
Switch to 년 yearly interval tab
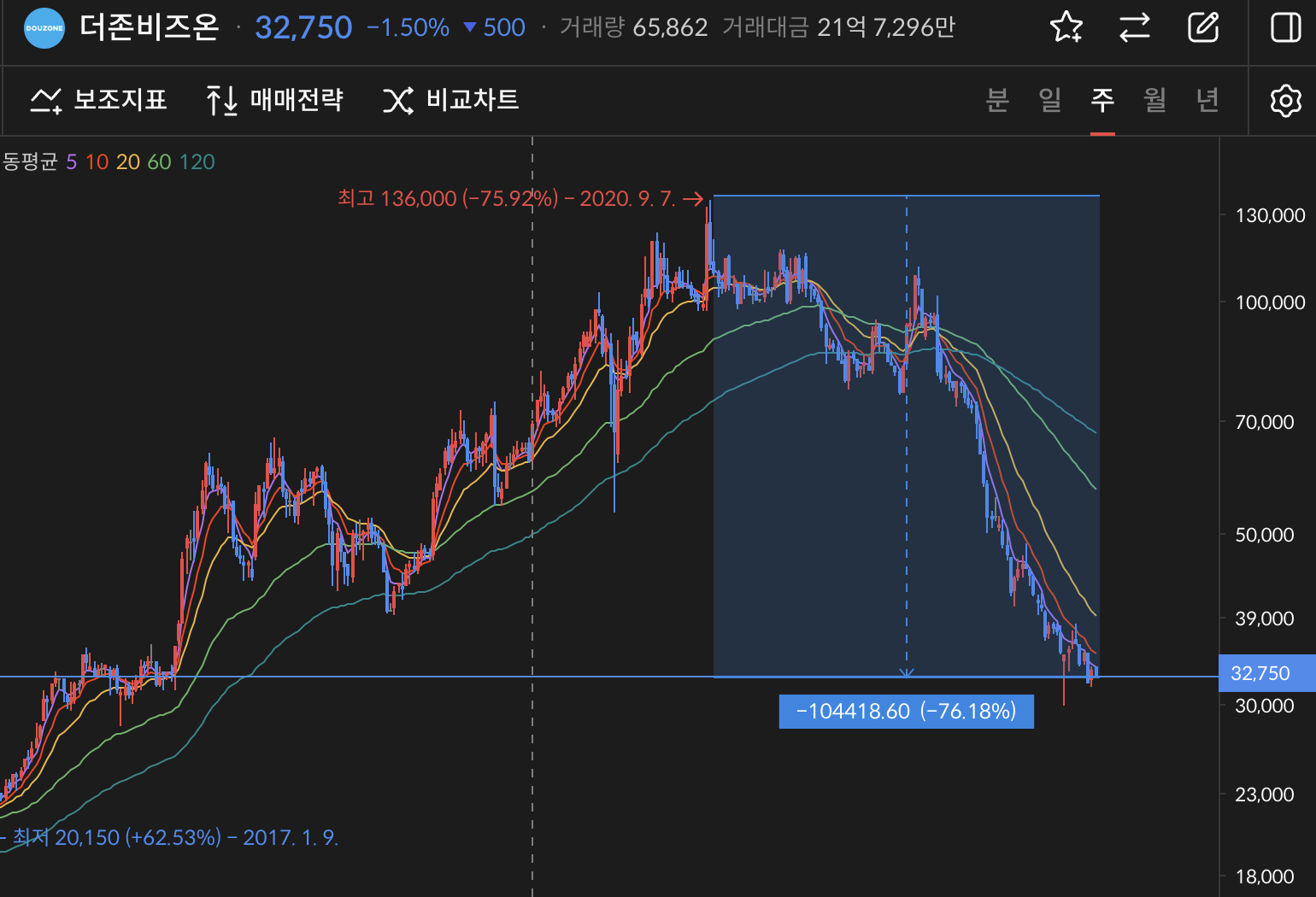1207,100
